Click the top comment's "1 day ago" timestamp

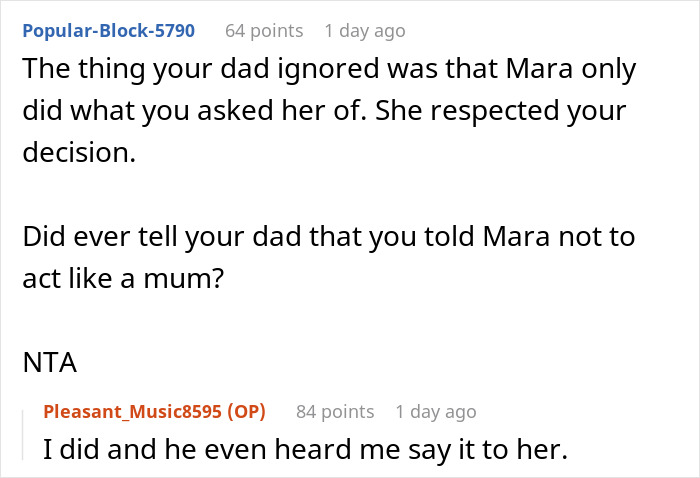364,30
